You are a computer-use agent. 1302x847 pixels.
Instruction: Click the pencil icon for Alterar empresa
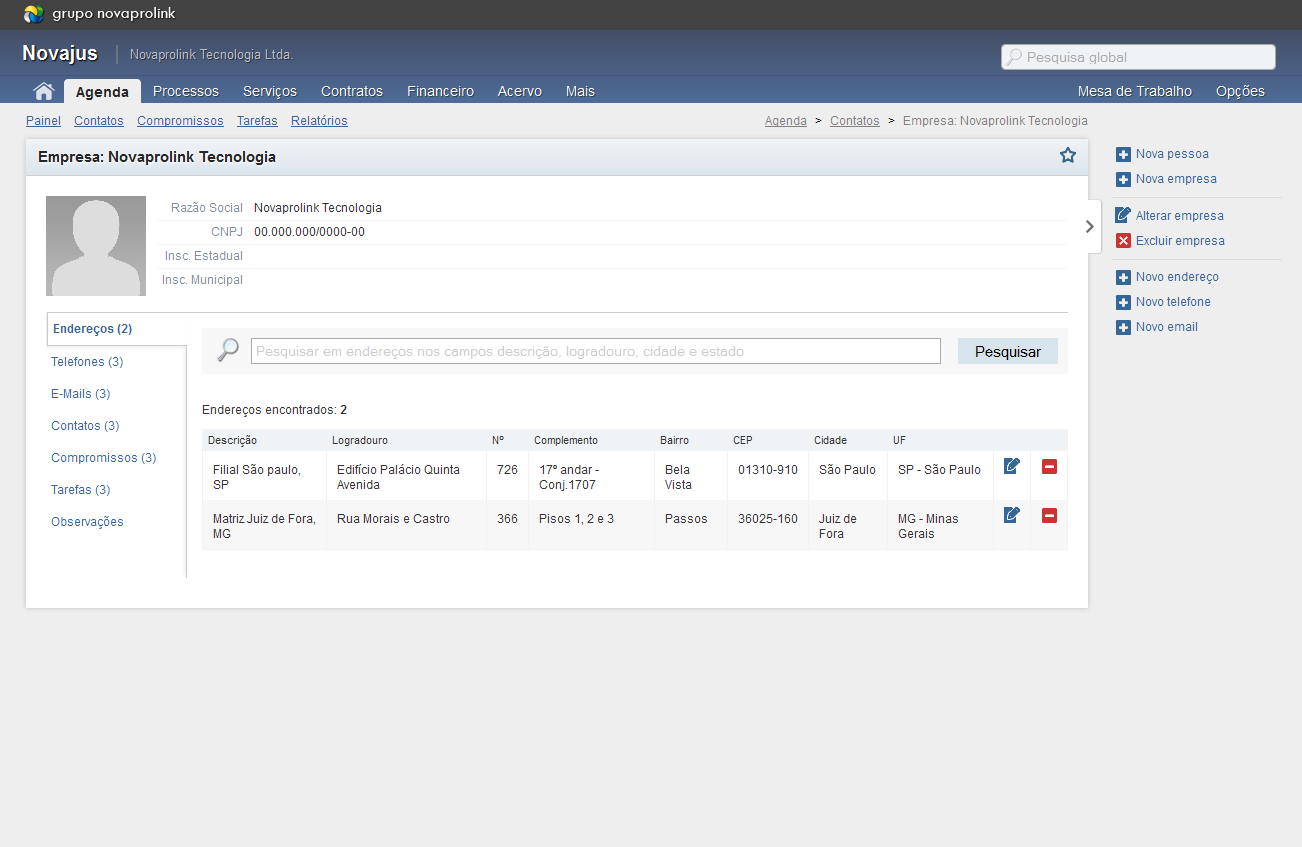click(x=1123, y=215)
